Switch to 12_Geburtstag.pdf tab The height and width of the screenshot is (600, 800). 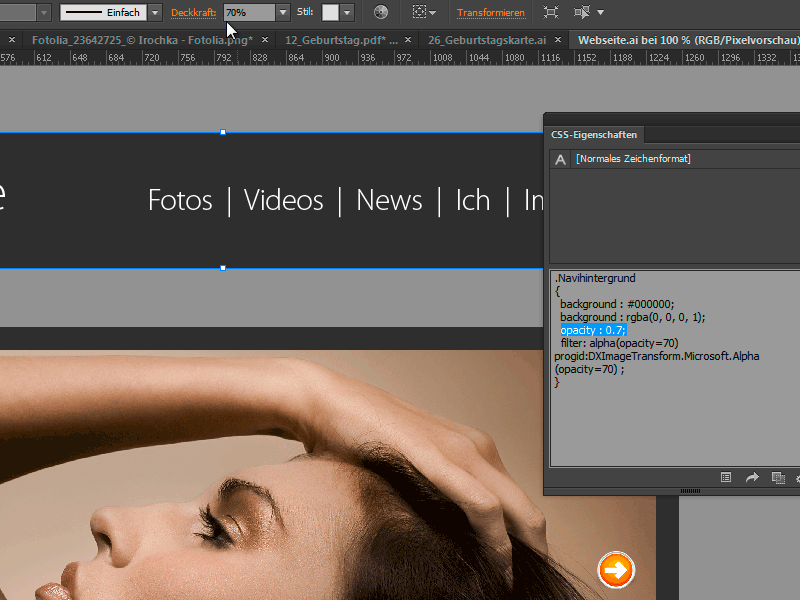(341, 40)
